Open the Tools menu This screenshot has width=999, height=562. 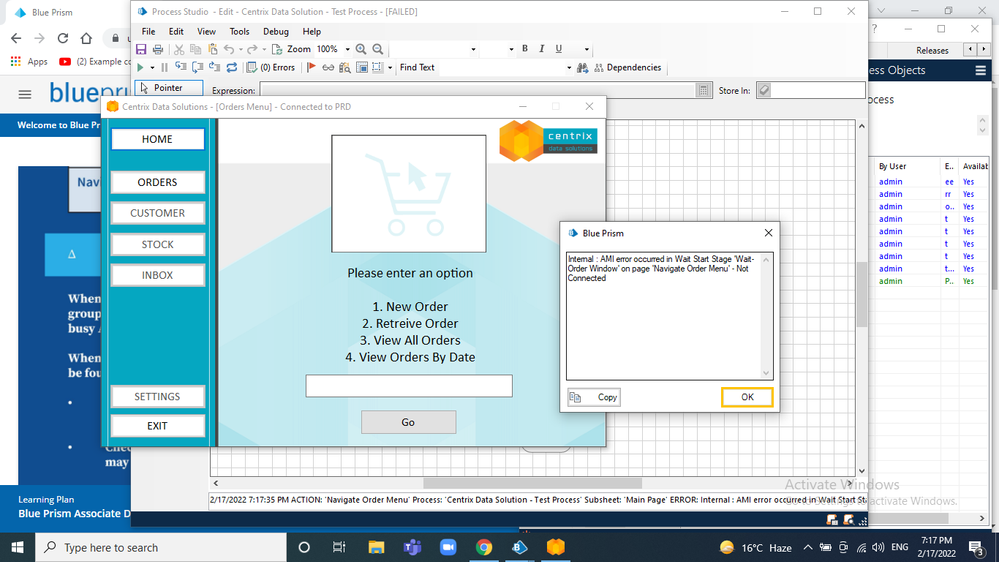point(240,31)
